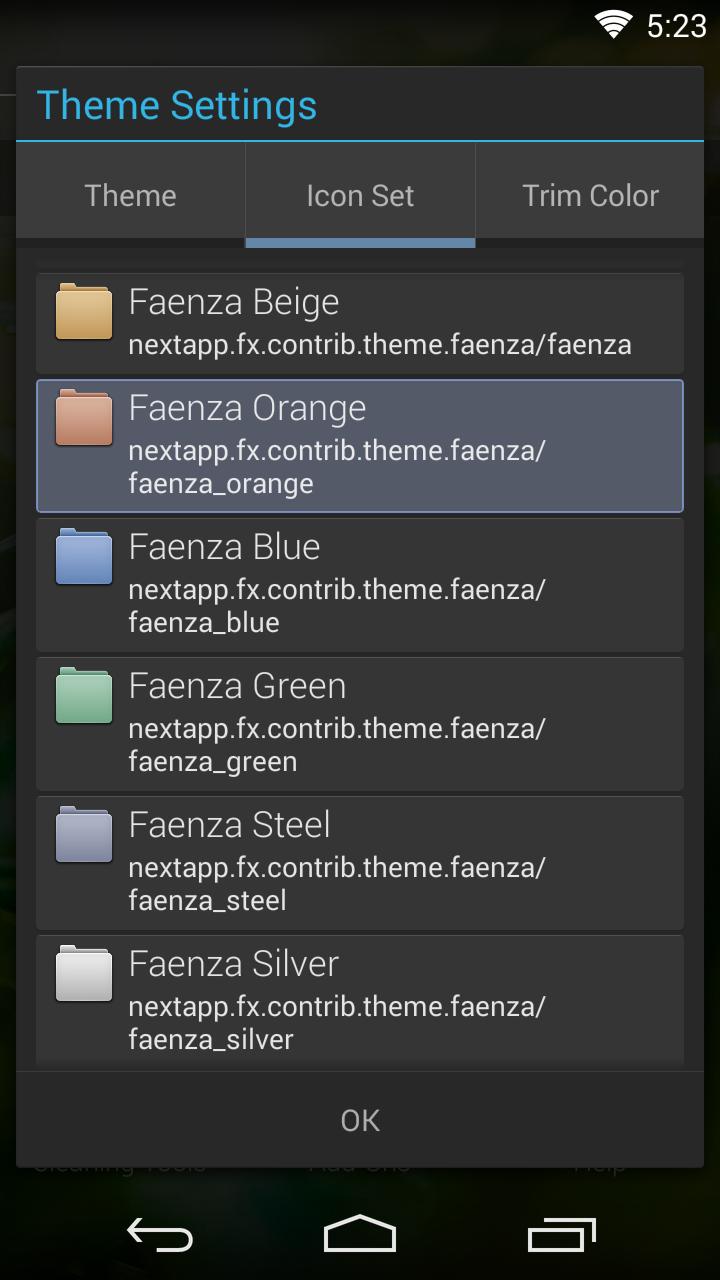Click the Theme Settings title
This screenshot has width=720, height=1280.
(x=177, y=105)
